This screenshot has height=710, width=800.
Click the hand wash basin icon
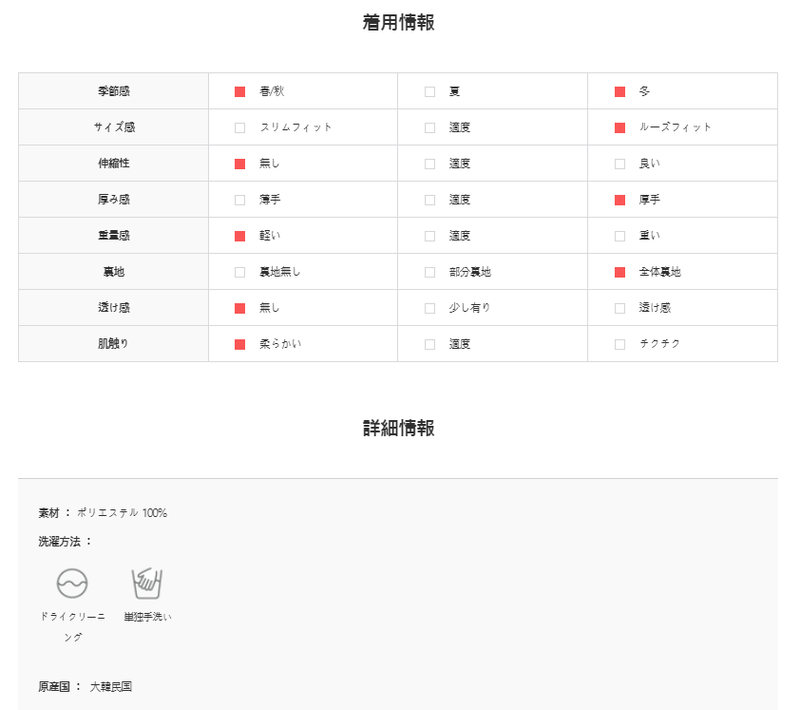[147, 583]
